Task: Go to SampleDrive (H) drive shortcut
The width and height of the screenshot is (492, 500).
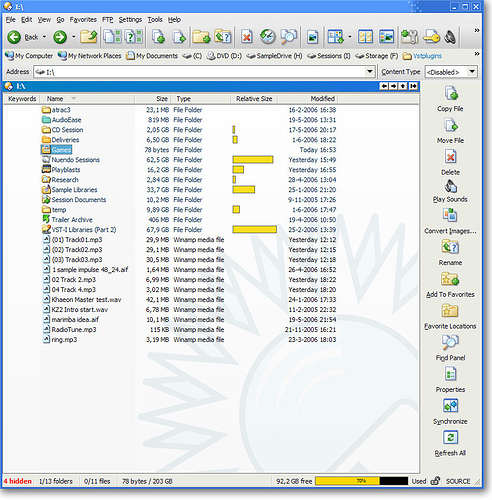Action: 274,56
